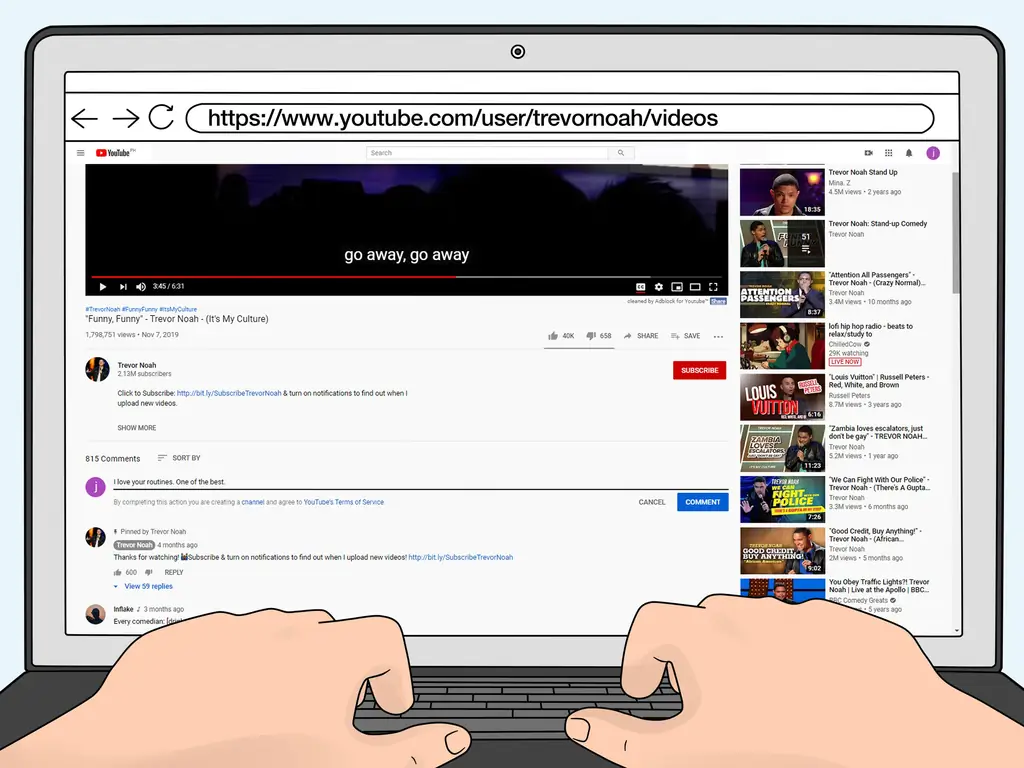Open the purple account avatar menu
The image size is (1024, 768).
click(x=933, y=153)
